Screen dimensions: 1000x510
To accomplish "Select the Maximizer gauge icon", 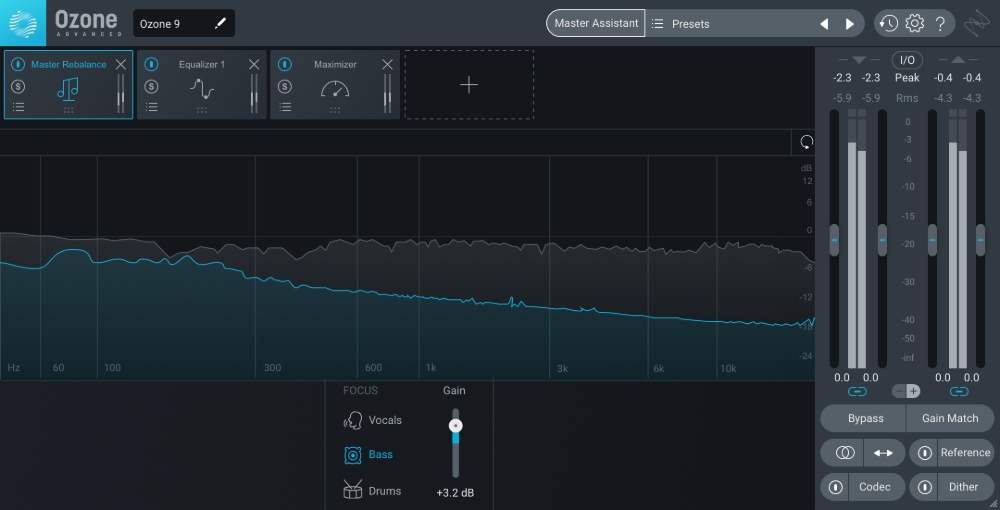I will coord(335,89).
